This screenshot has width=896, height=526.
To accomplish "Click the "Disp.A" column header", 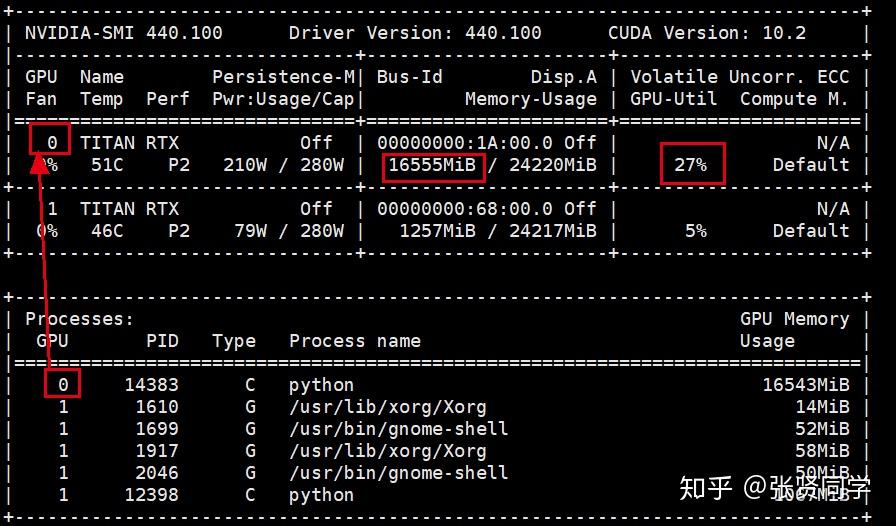I will pos(563,77).
